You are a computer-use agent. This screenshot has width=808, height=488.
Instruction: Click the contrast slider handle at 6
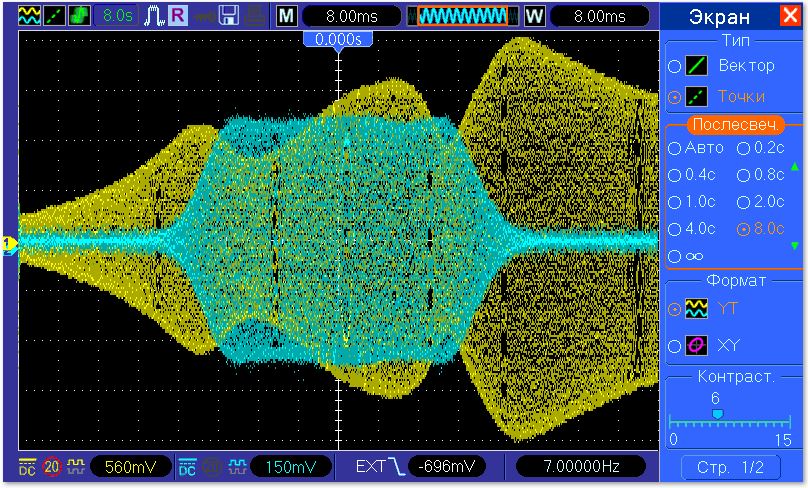coord(717,414)
